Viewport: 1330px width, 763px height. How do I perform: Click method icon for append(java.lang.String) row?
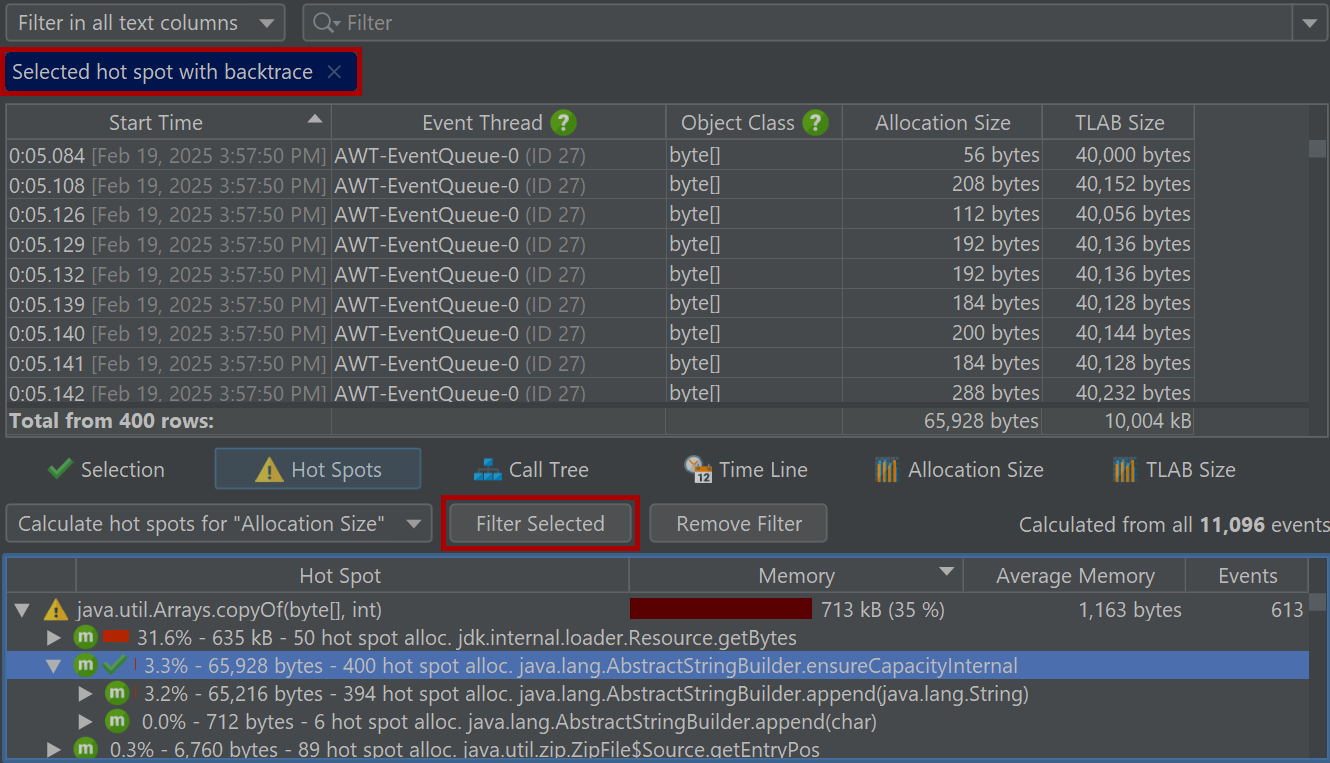click(117, 693)
